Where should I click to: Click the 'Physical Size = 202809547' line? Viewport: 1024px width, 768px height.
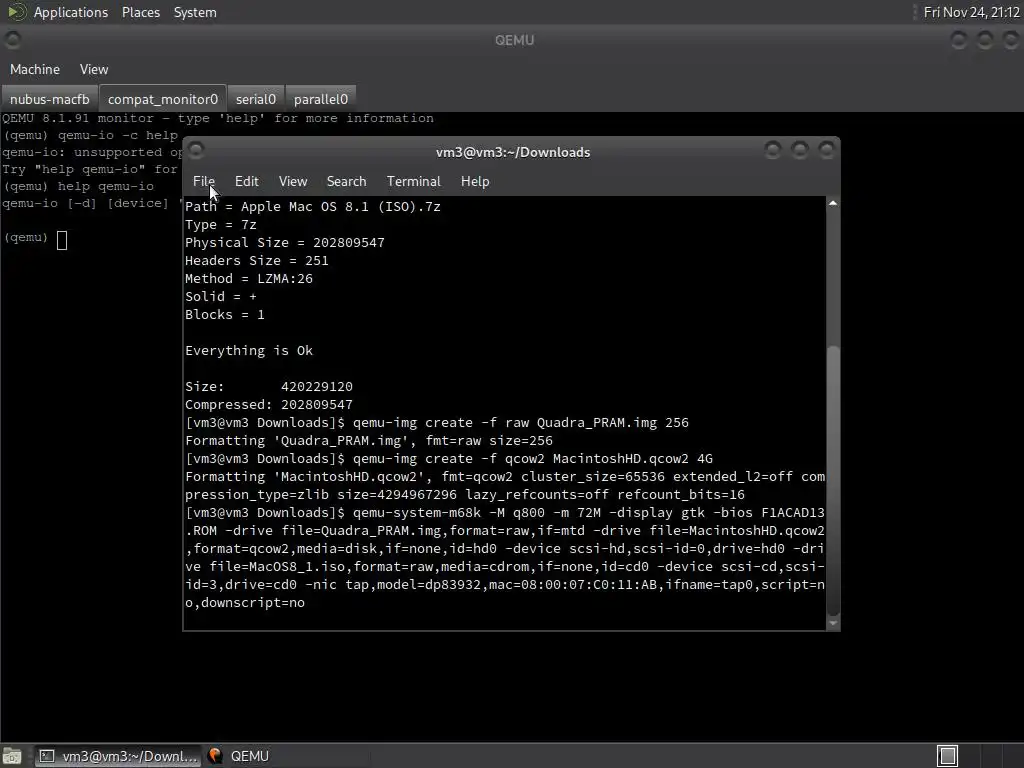[285, 242]
